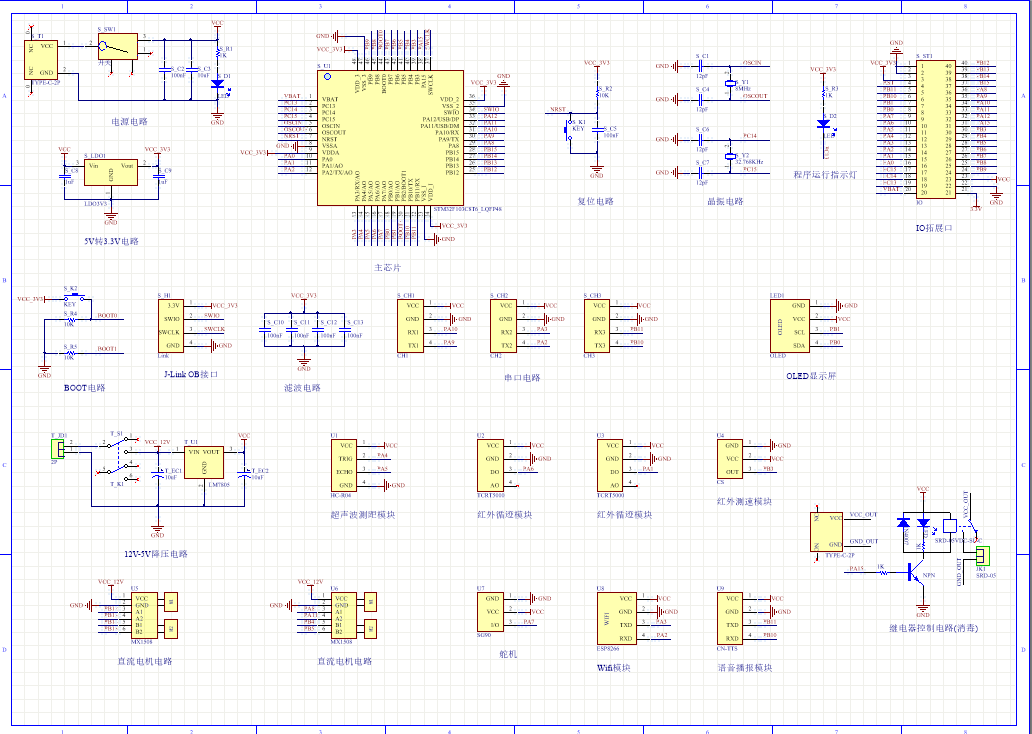
Task: Click the 晶振电路 label
Action: [725, 201]
